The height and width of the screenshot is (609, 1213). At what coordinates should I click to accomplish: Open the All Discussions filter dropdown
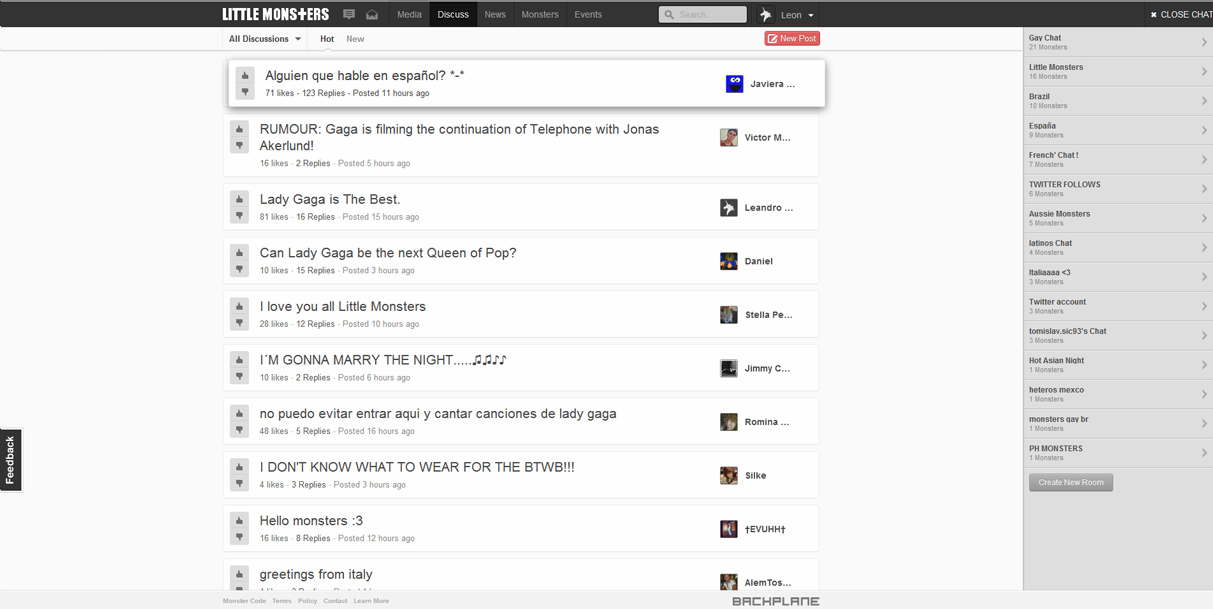(x=265, y=39)
